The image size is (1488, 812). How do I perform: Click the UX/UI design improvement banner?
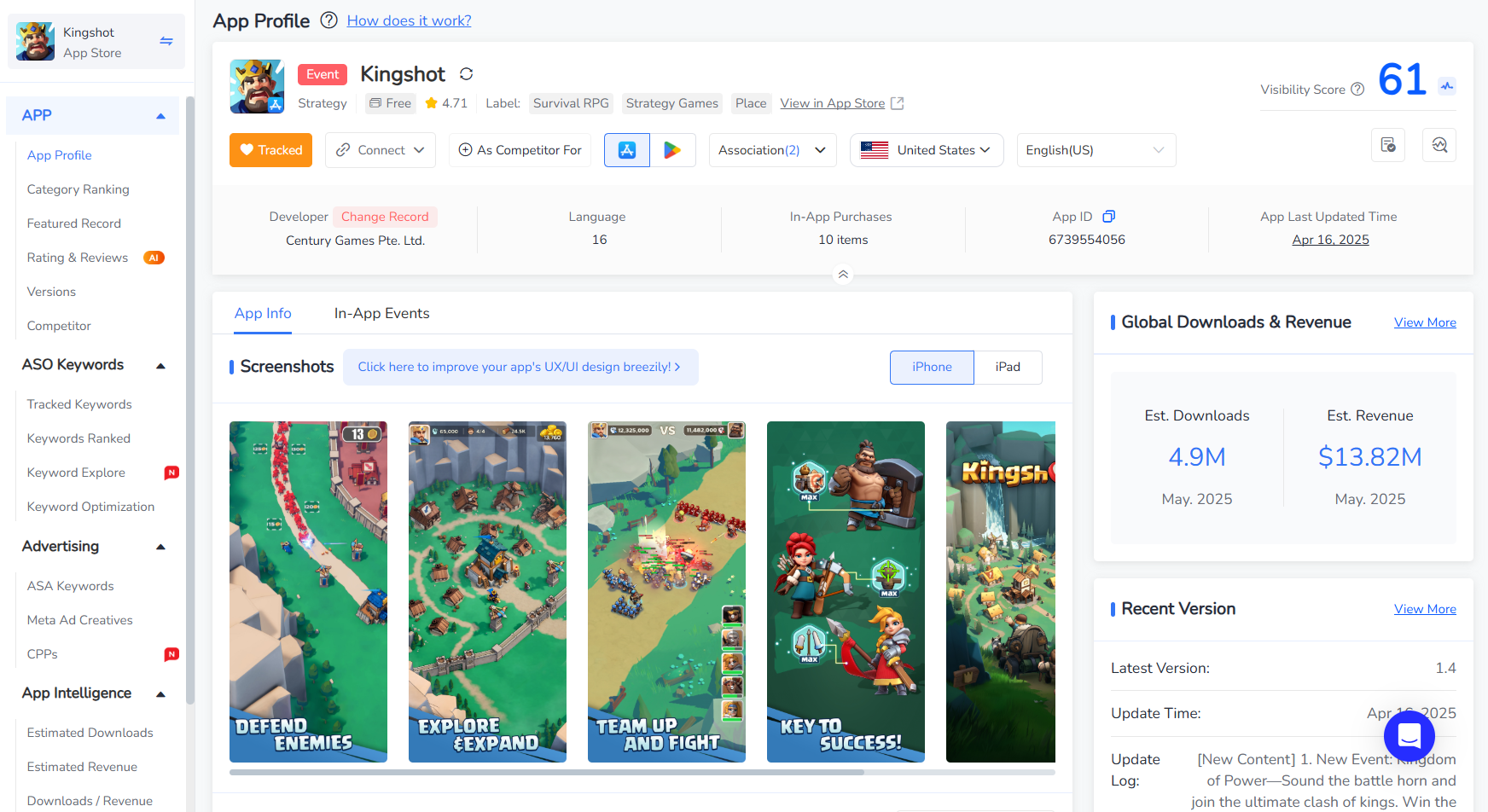pyautogui.click(x=520, y=367)
